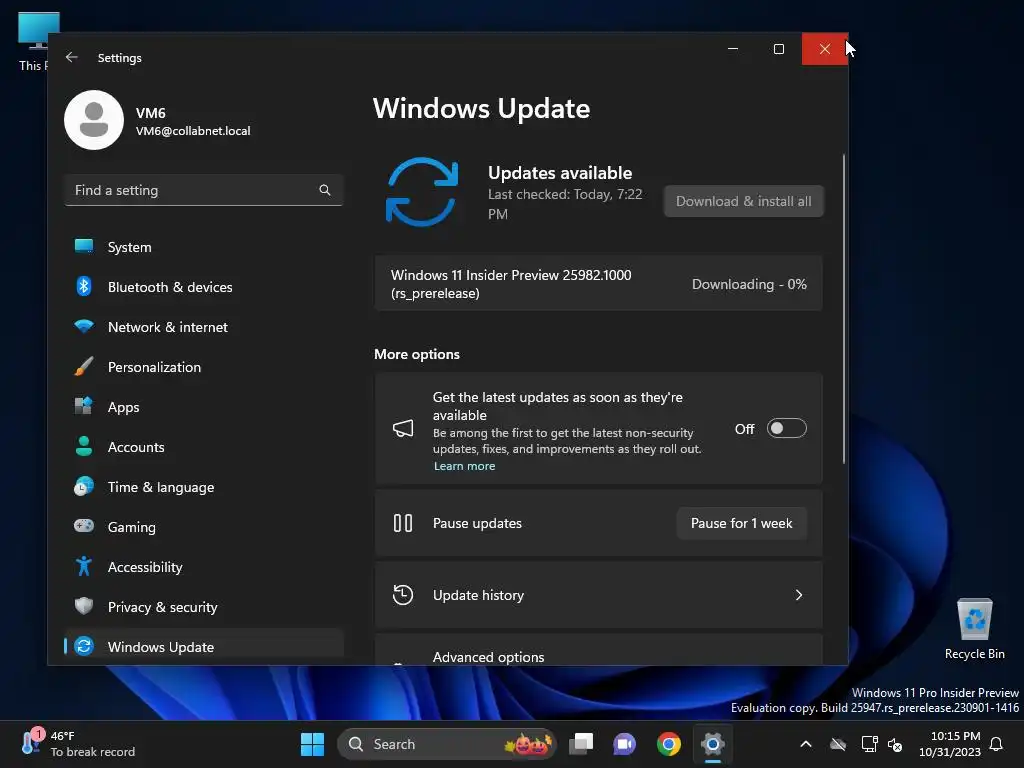This screenshot has width=1024, height=768.
Task: Click the large blue update sync icon
Action: (422, 192)
